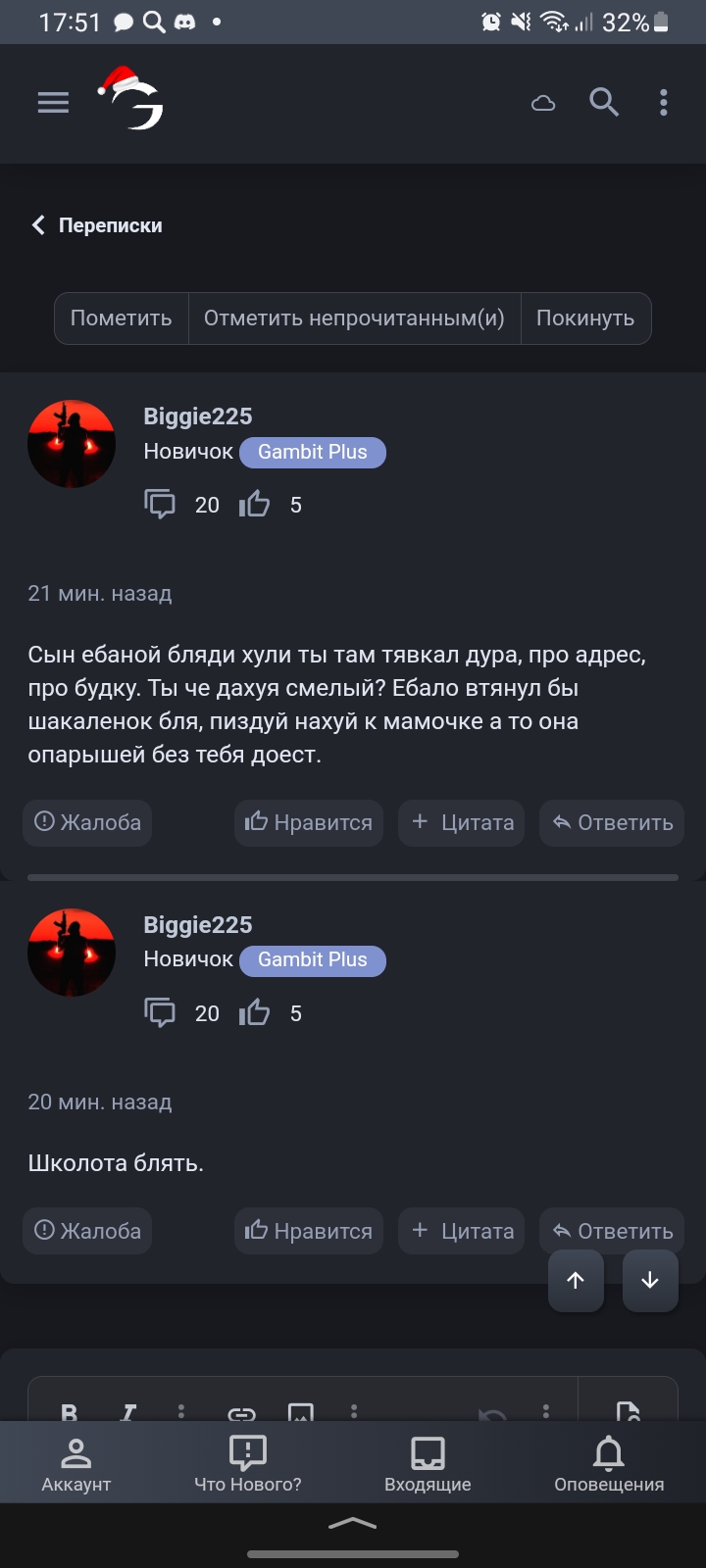Screen dimensions: 706x1568
Task: Like the Школота message with Нравится
Action: [309, 1231]
